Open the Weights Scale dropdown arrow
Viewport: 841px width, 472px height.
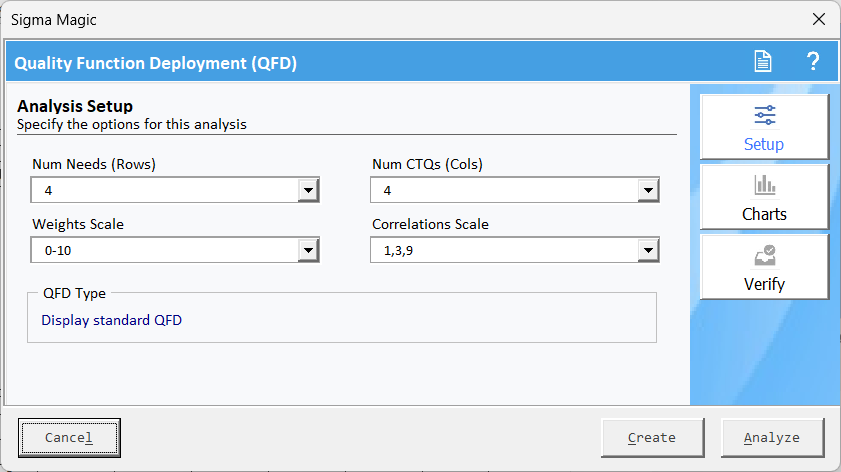(309, 250)
